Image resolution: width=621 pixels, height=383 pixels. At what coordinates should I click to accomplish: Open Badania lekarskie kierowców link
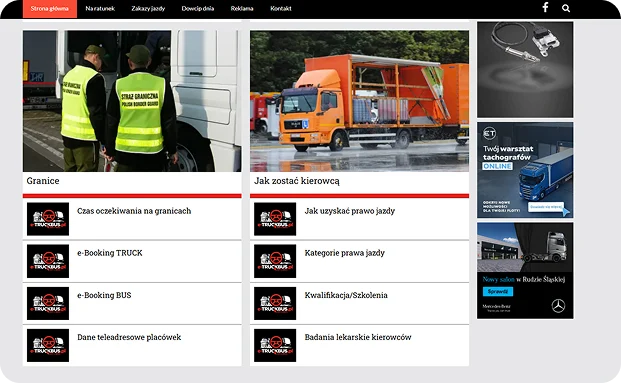358,337
